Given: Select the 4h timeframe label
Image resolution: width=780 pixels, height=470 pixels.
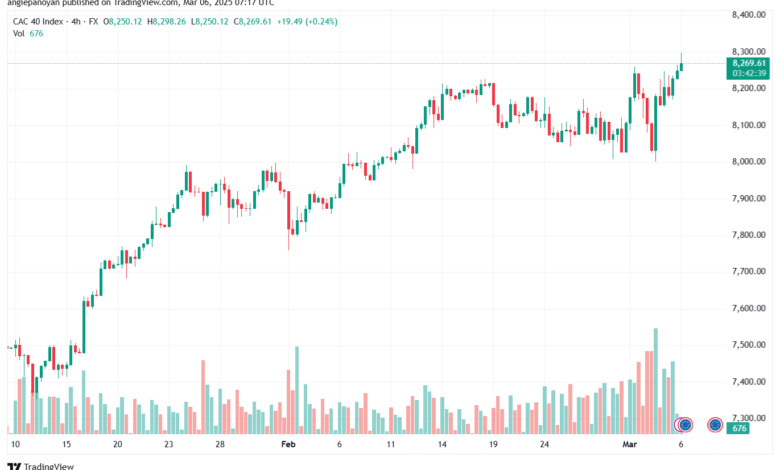Looking at the screenshot, I should (76, 21).
